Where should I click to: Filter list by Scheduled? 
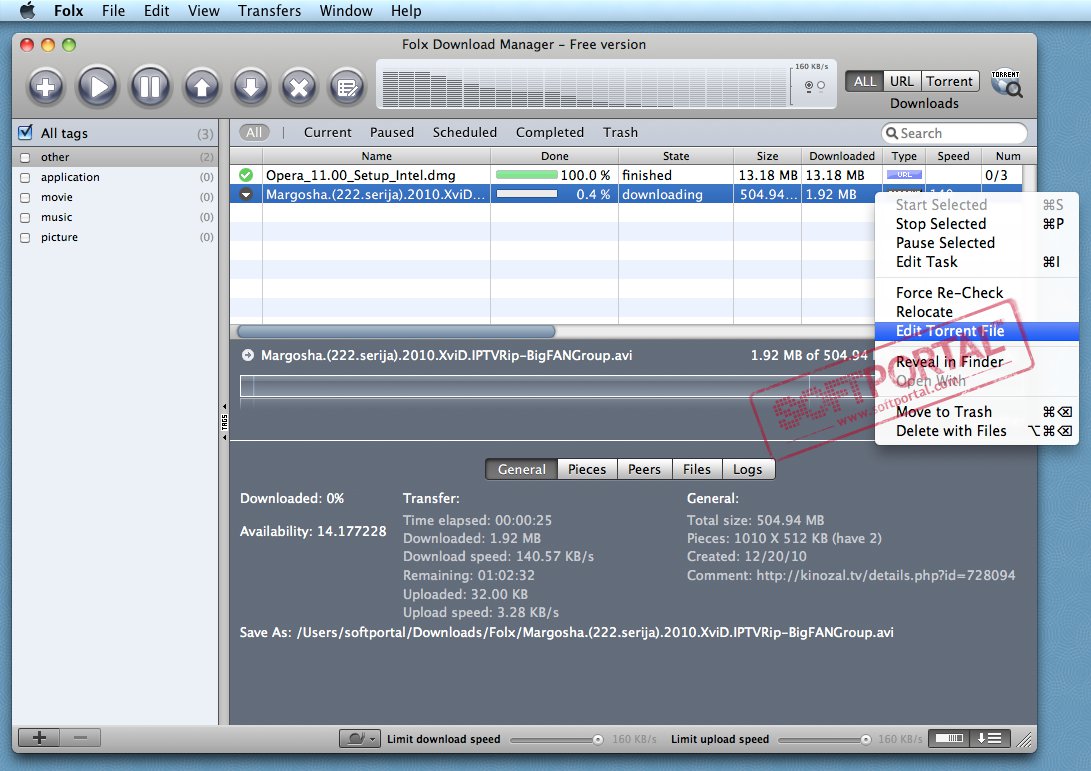coord(465,132)
